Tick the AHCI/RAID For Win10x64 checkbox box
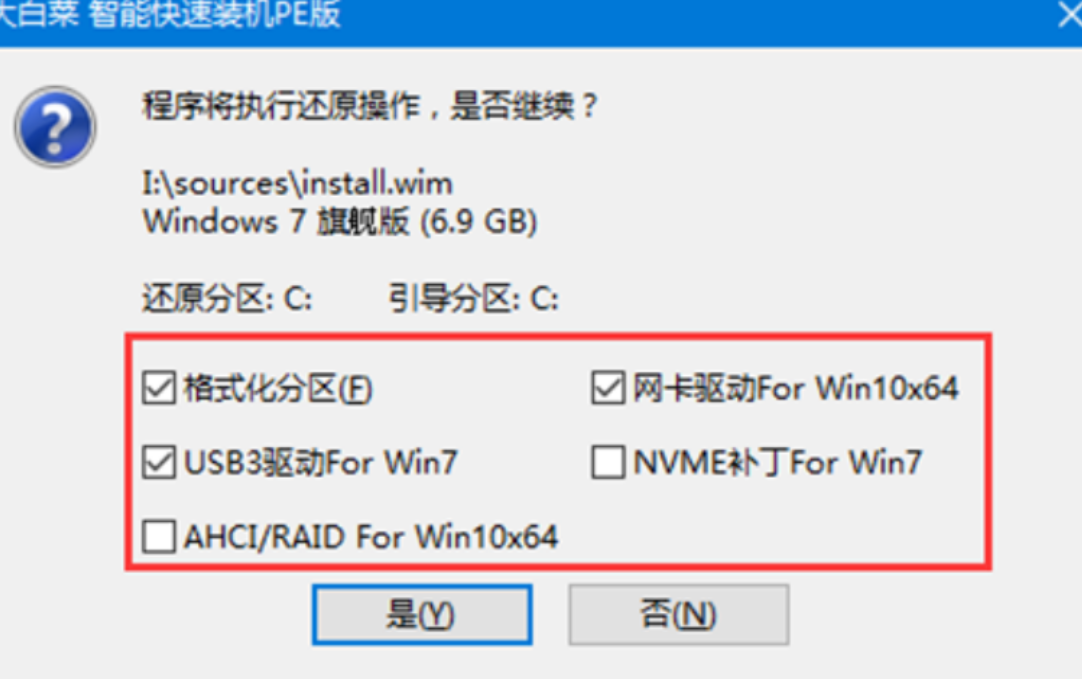Screen dimensions: 1082x679 [159, 537]
